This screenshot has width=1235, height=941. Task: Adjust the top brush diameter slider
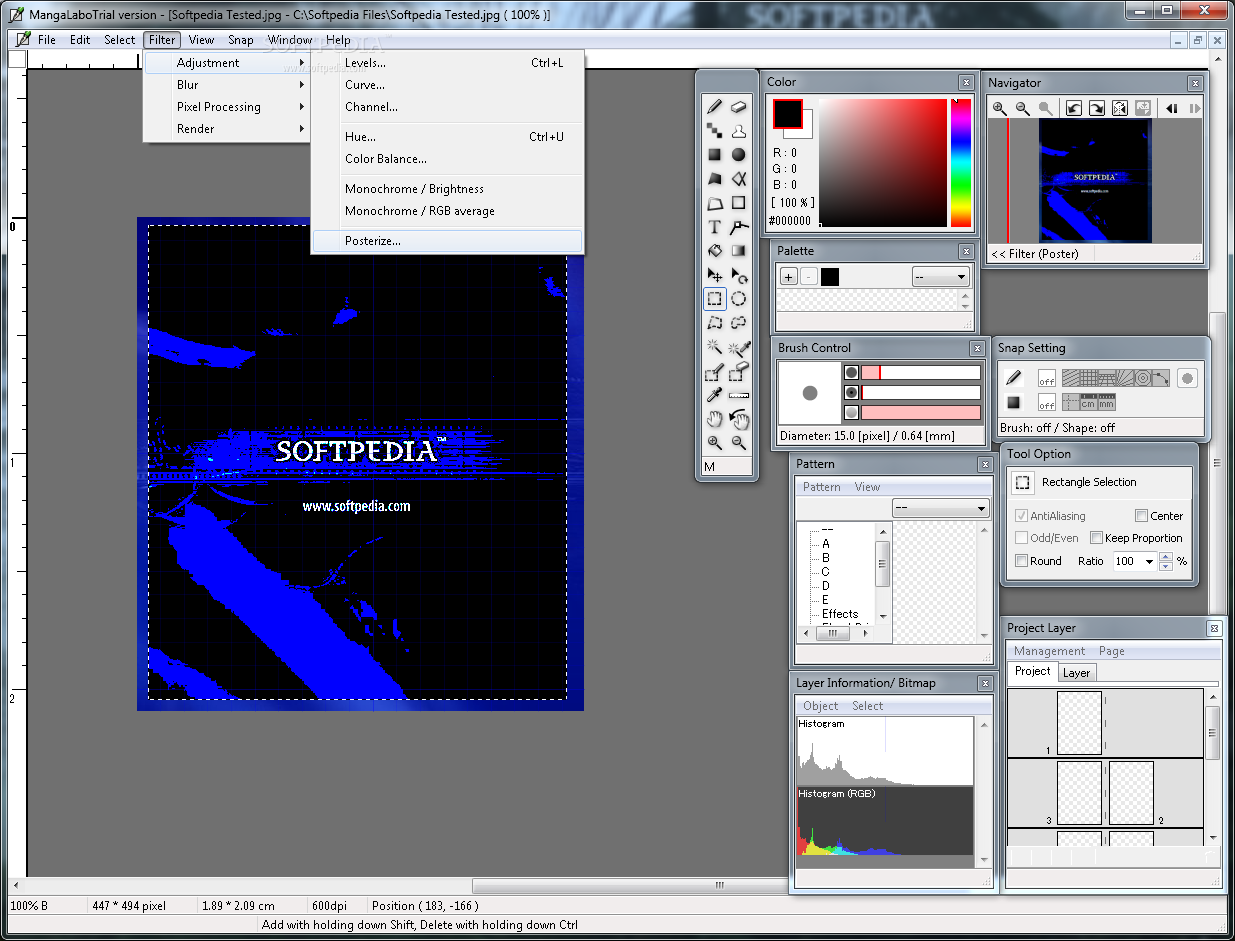(921, 373)
